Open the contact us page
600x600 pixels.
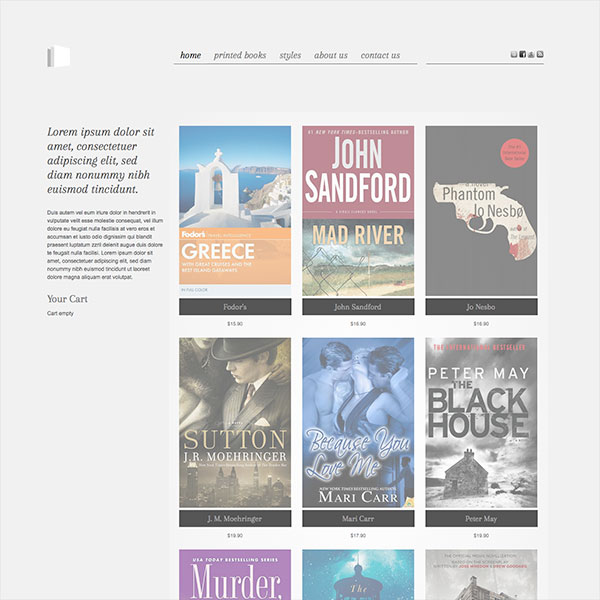click(x=380, y=55)
